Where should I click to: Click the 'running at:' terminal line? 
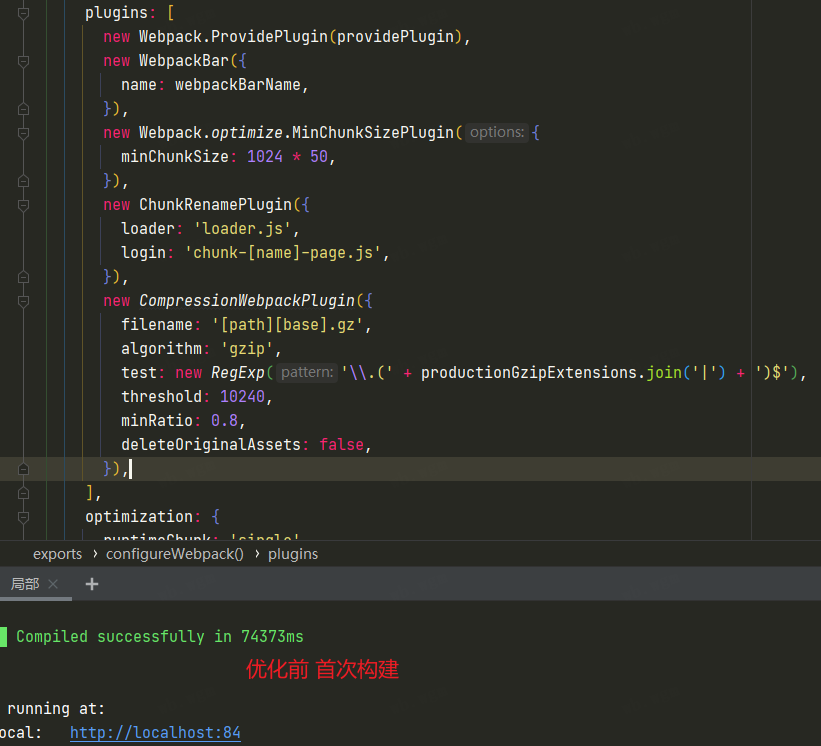pyautogui.click(x=56, y=708)
